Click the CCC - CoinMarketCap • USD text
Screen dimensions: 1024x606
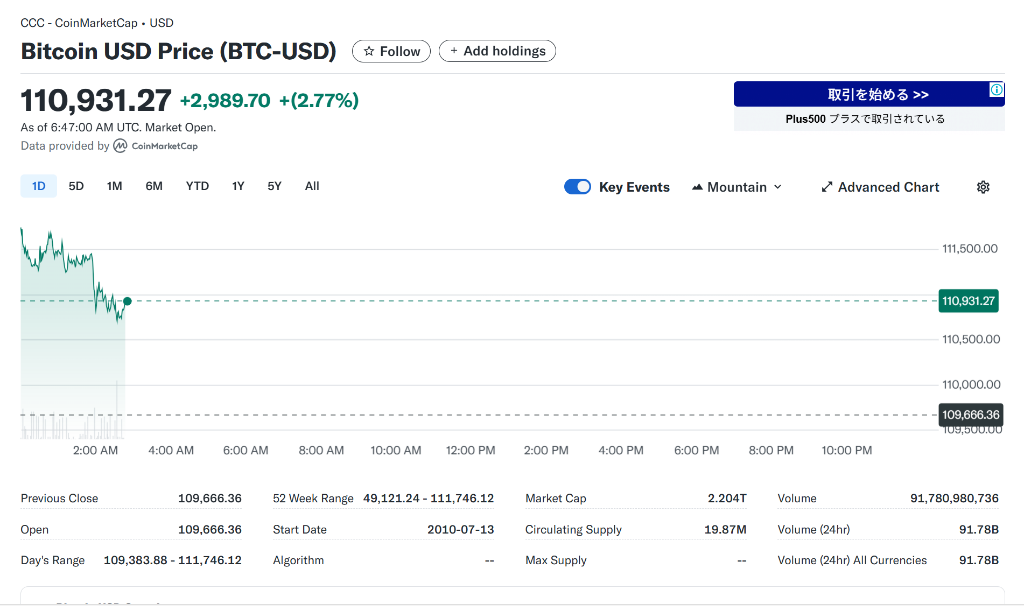coord(97,23)
